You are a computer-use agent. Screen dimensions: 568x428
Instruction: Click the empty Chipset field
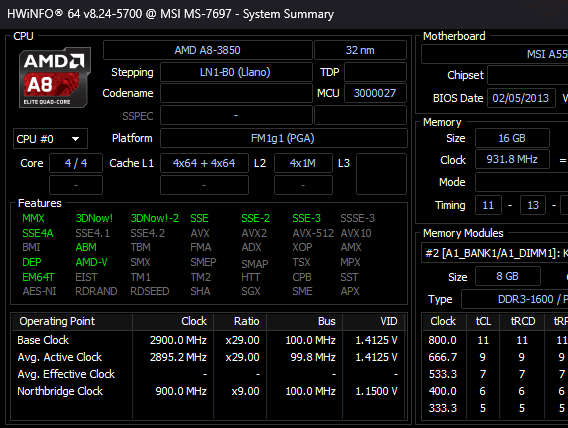point(528,75)
